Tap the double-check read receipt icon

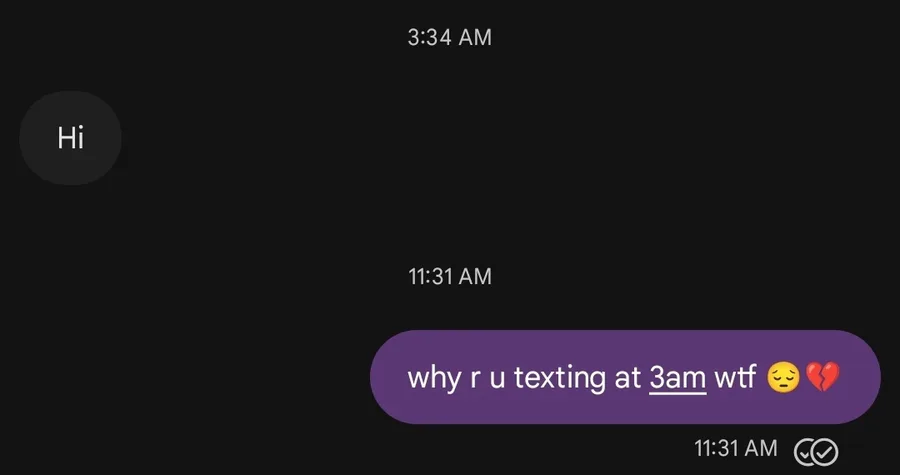(816, 451)
